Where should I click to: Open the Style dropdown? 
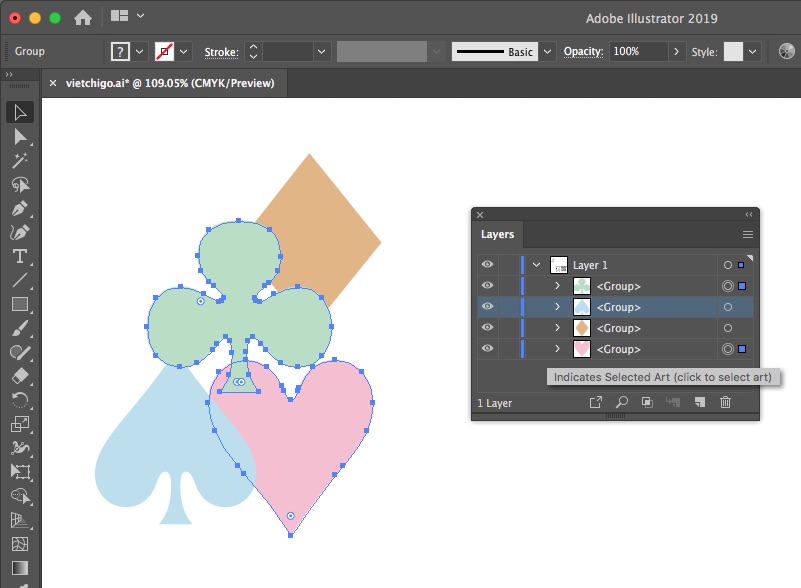[x=753, y=51]
